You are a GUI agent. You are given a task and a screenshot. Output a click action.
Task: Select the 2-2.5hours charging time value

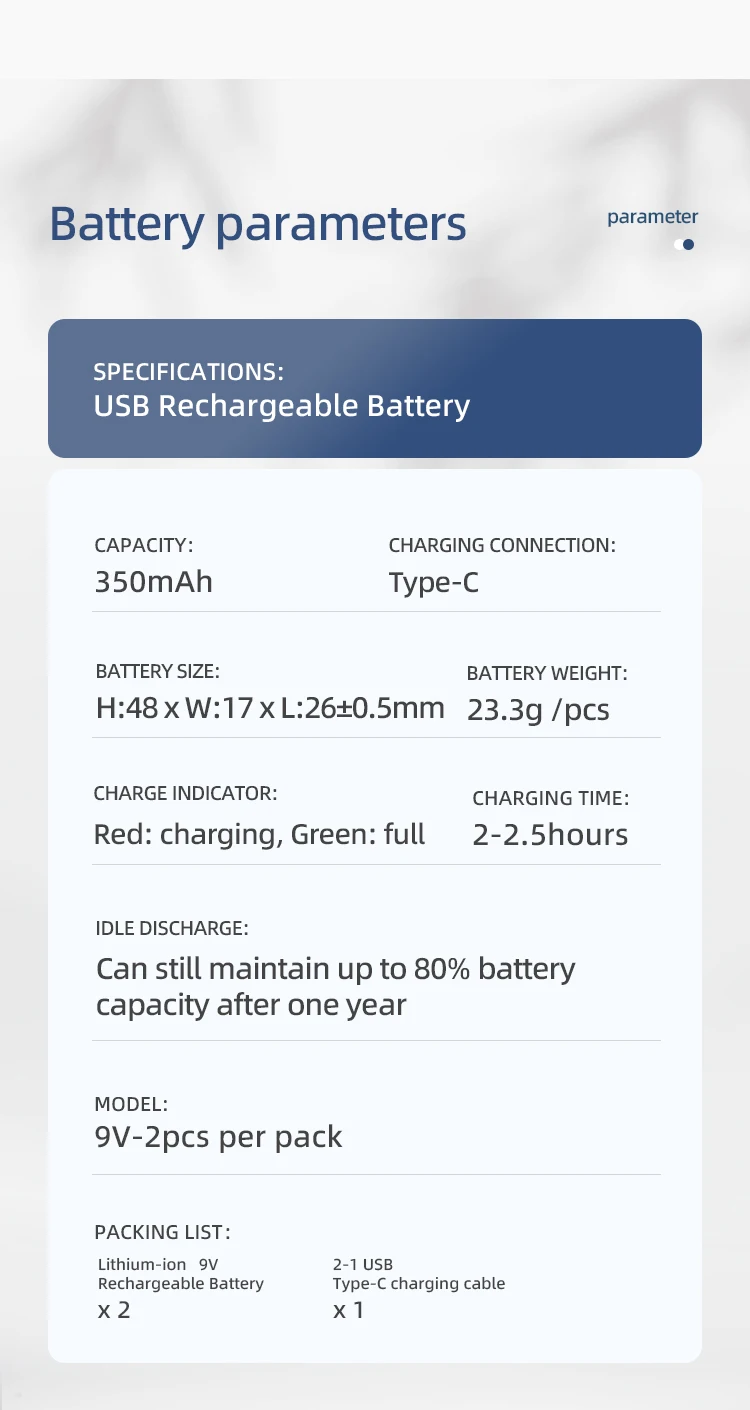550,835
